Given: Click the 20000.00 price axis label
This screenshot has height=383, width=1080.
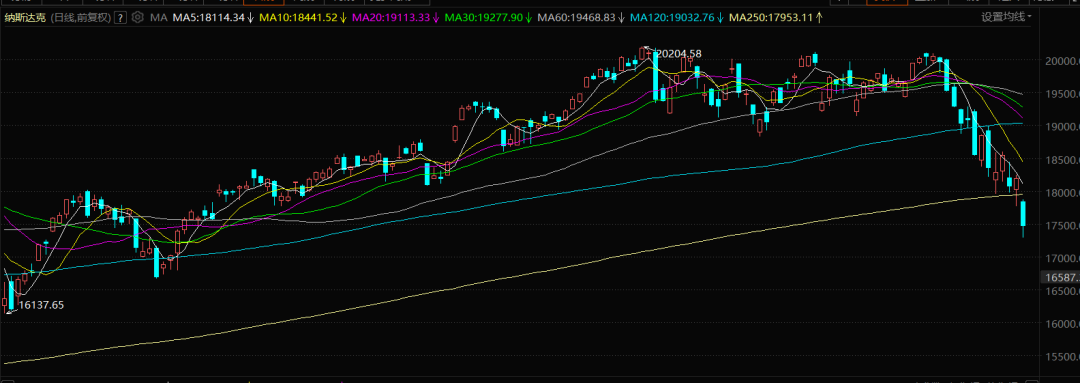Looking at the screenshot, I should 1062,61.
